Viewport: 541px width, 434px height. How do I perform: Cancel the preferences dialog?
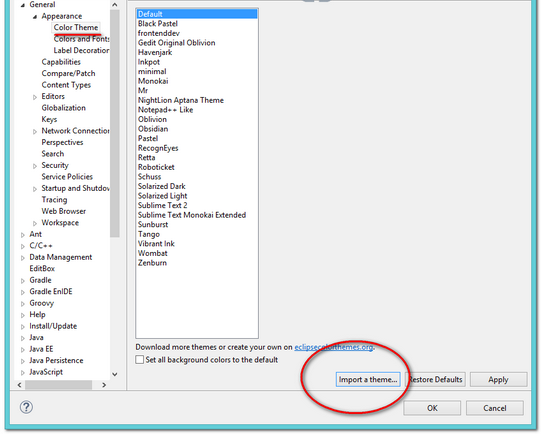click(494, 408)
